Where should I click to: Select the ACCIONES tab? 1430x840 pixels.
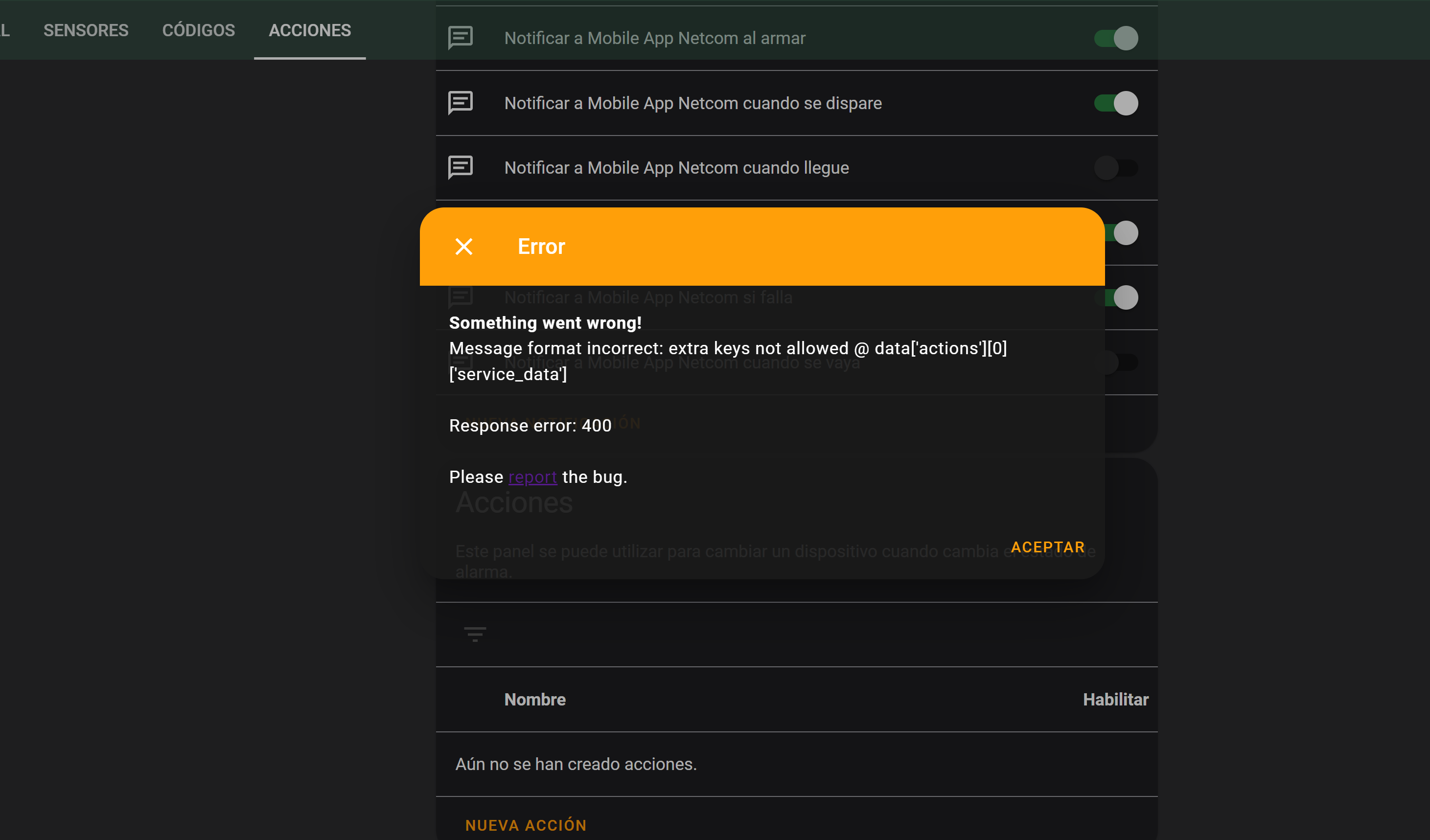[309, 30]
